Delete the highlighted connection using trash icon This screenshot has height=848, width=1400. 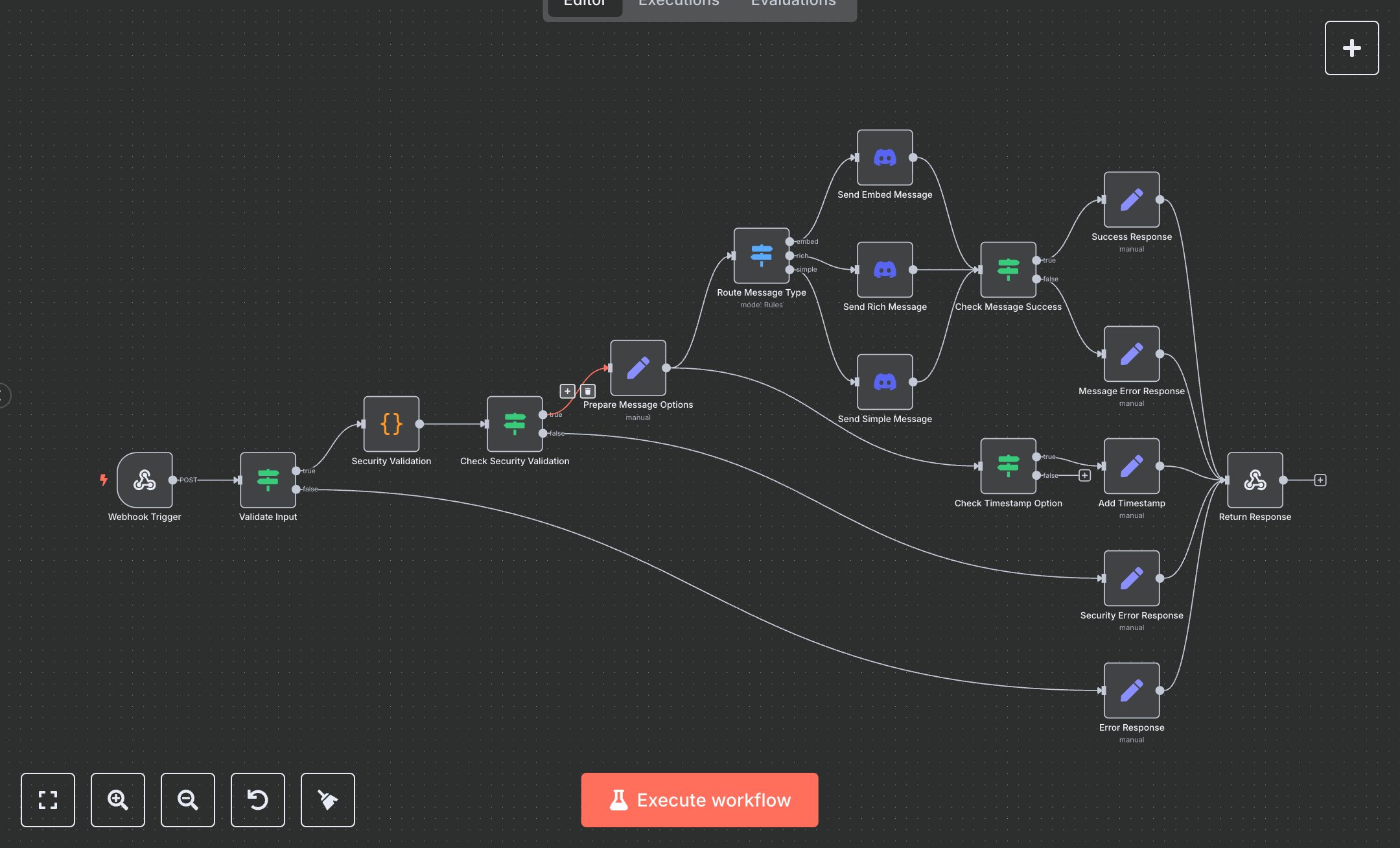[x=588, y=391]
